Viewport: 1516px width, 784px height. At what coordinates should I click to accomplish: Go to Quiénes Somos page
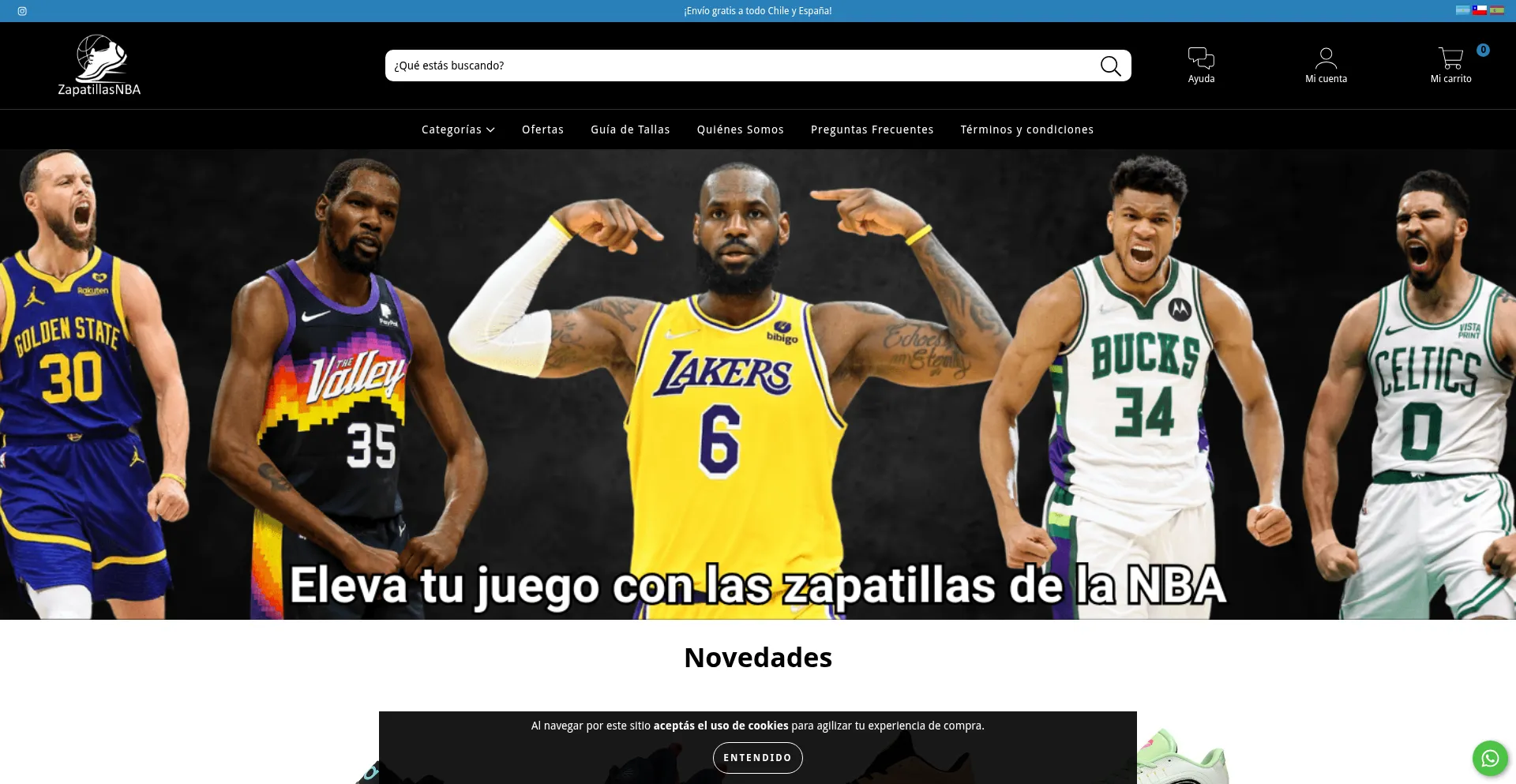click(x=740, y=129)
